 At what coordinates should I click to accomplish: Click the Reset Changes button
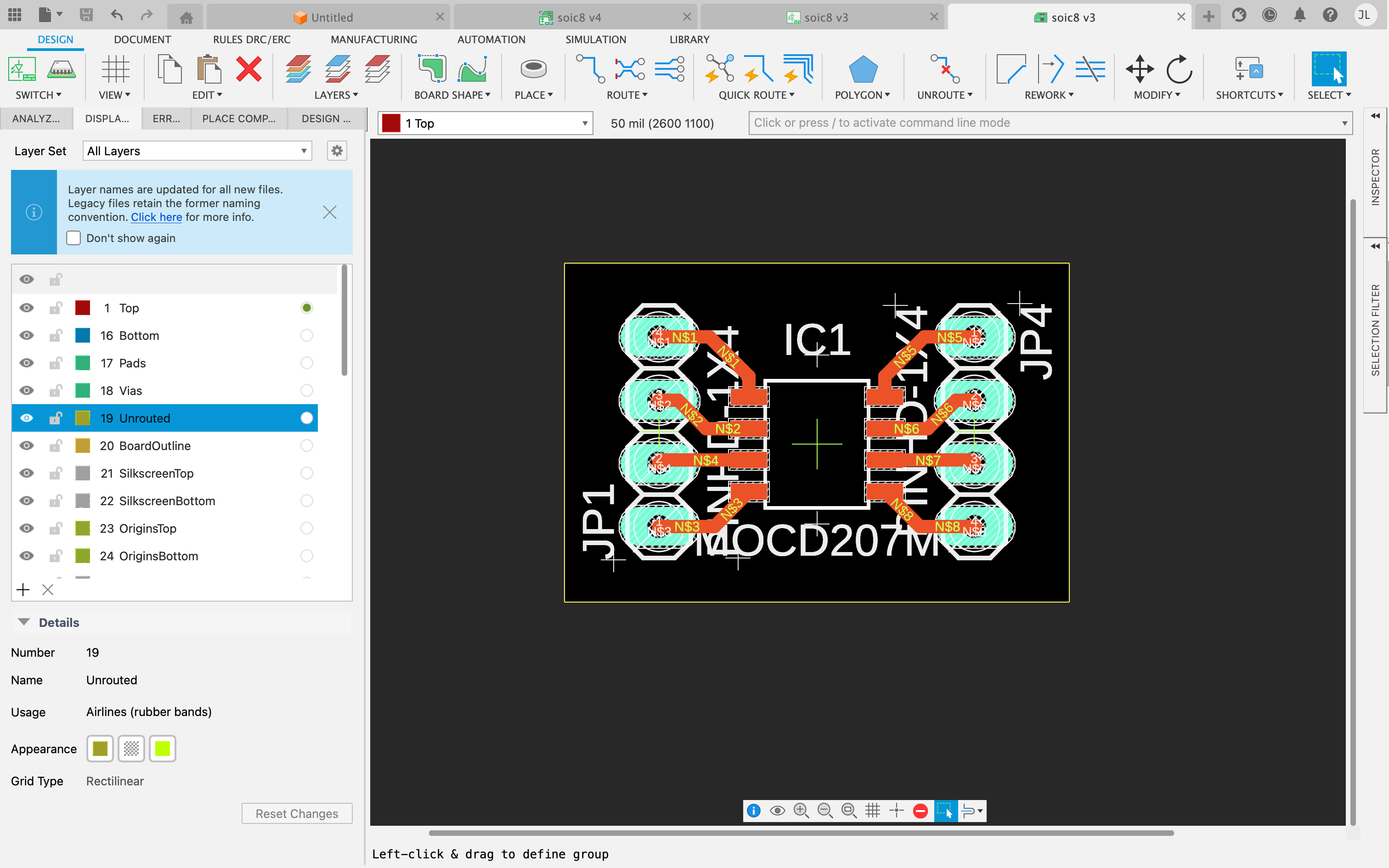297,813
